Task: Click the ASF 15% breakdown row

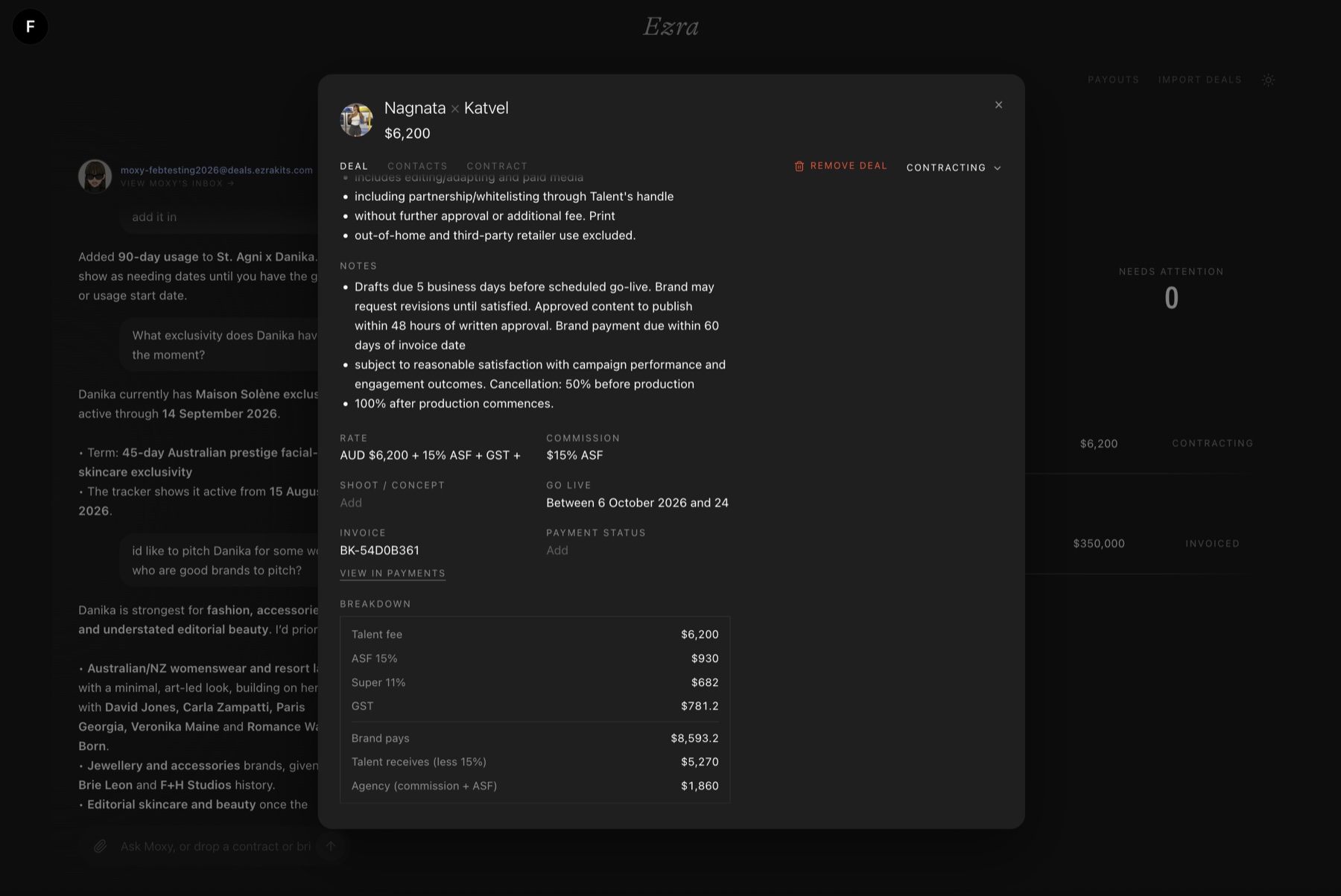Action: coord(535,658)
